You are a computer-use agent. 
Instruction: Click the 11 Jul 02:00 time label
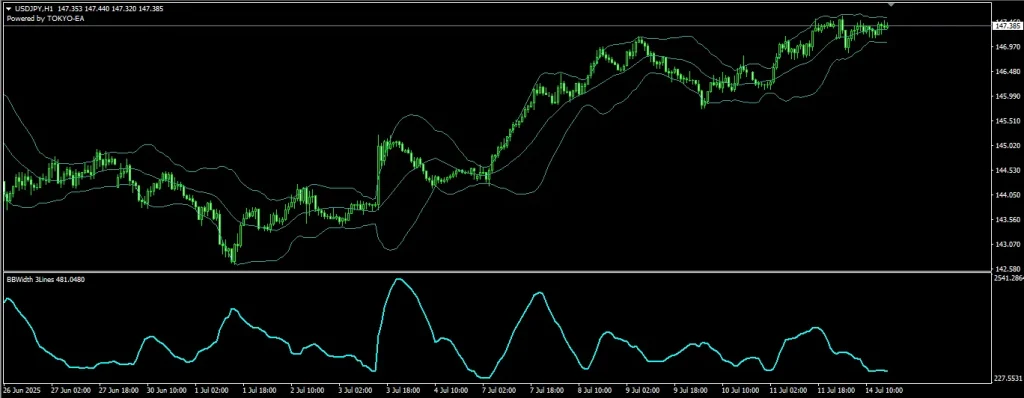point(788,390)
